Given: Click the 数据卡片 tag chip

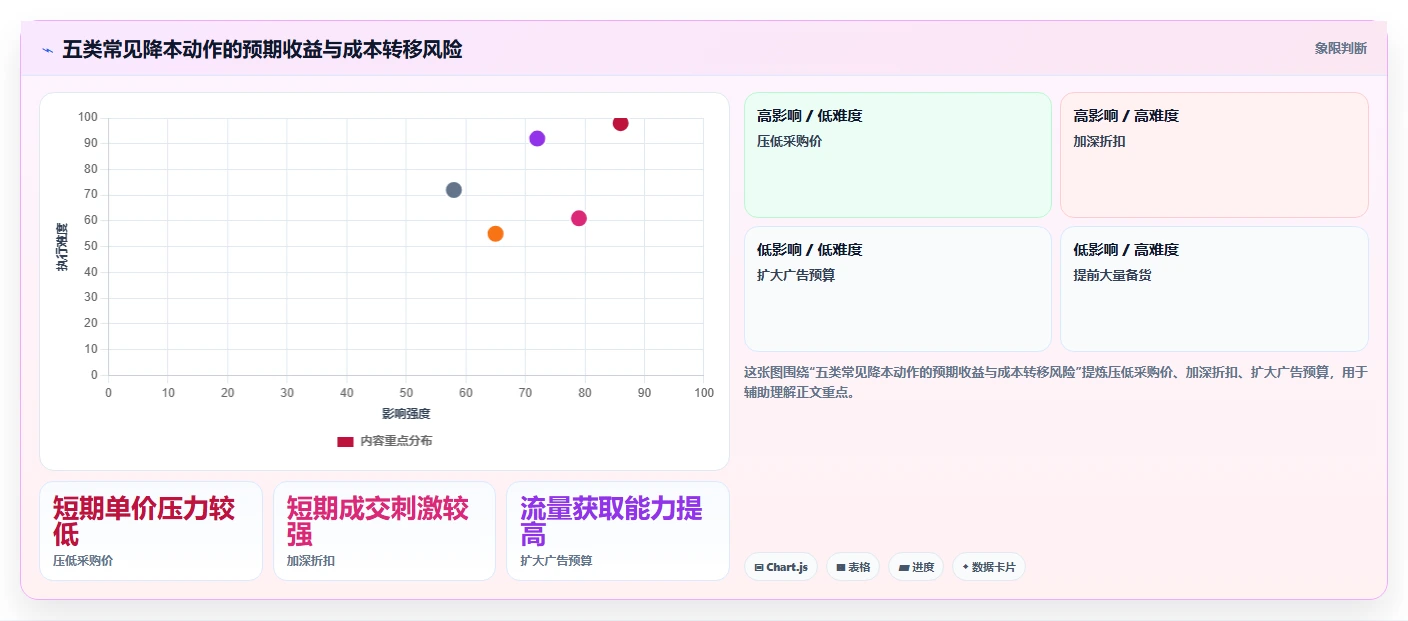Looking at the screenshot, I should pos(988,567).
